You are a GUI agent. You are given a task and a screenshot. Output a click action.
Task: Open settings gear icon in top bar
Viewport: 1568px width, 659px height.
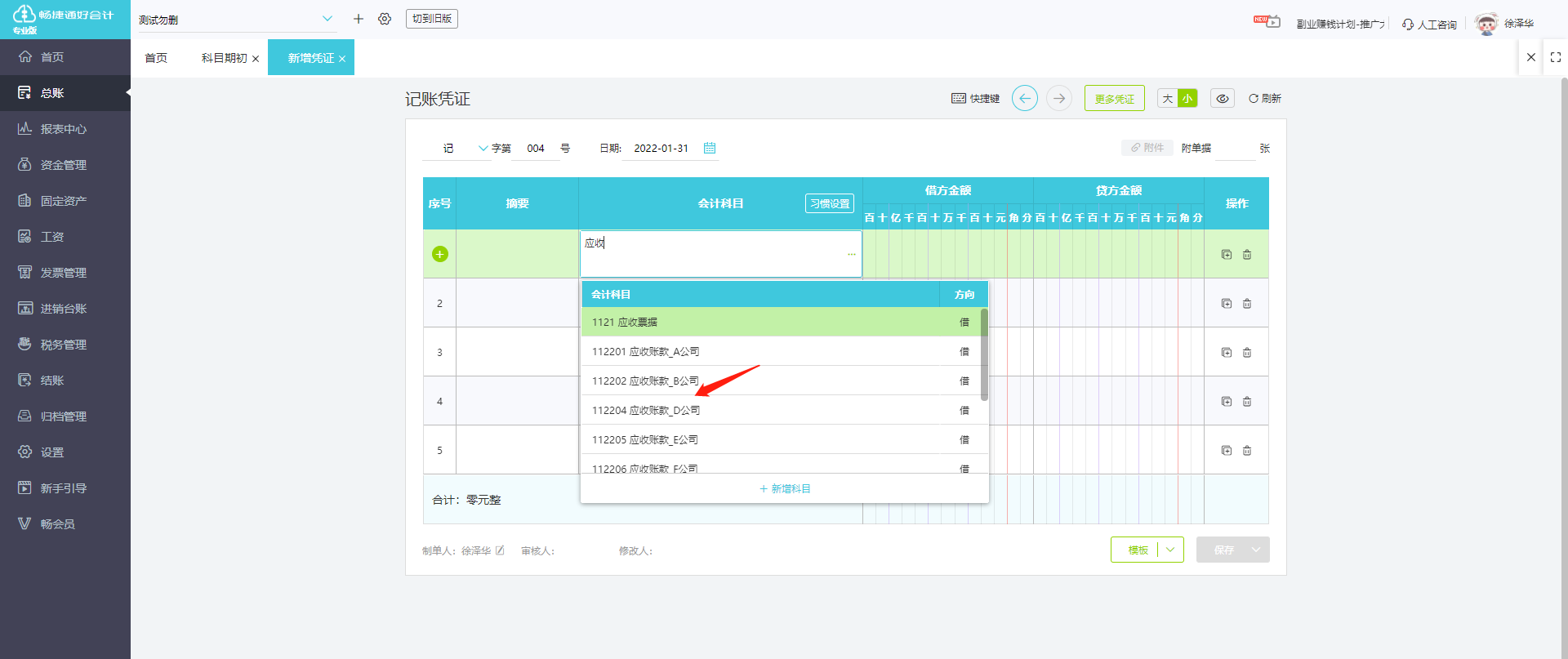385,19
